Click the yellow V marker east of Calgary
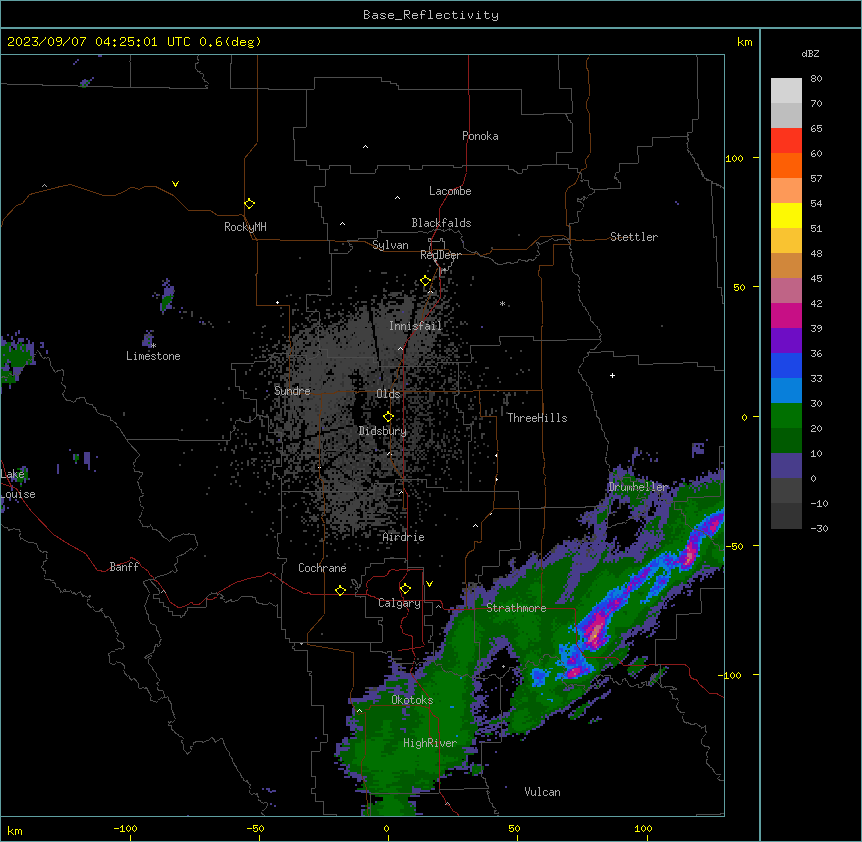This screenshot has height=842, width=862. click(429, 584)
